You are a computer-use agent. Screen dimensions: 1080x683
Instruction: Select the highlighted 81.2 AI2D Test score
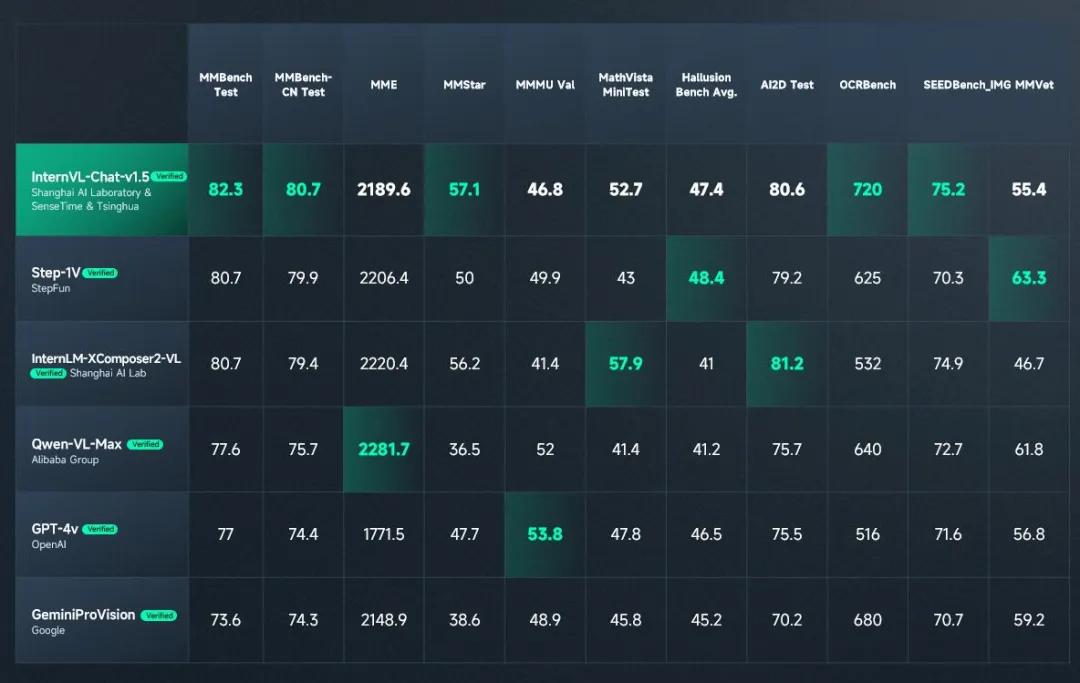click(787, 364)
